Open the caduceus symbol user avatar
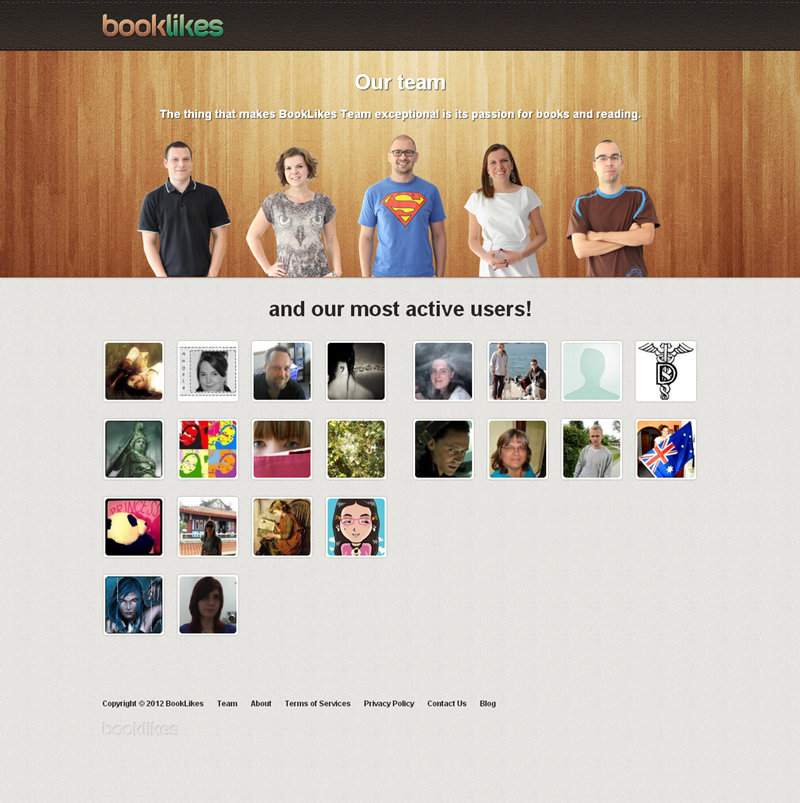800x803 pixels. pos(665,371)
